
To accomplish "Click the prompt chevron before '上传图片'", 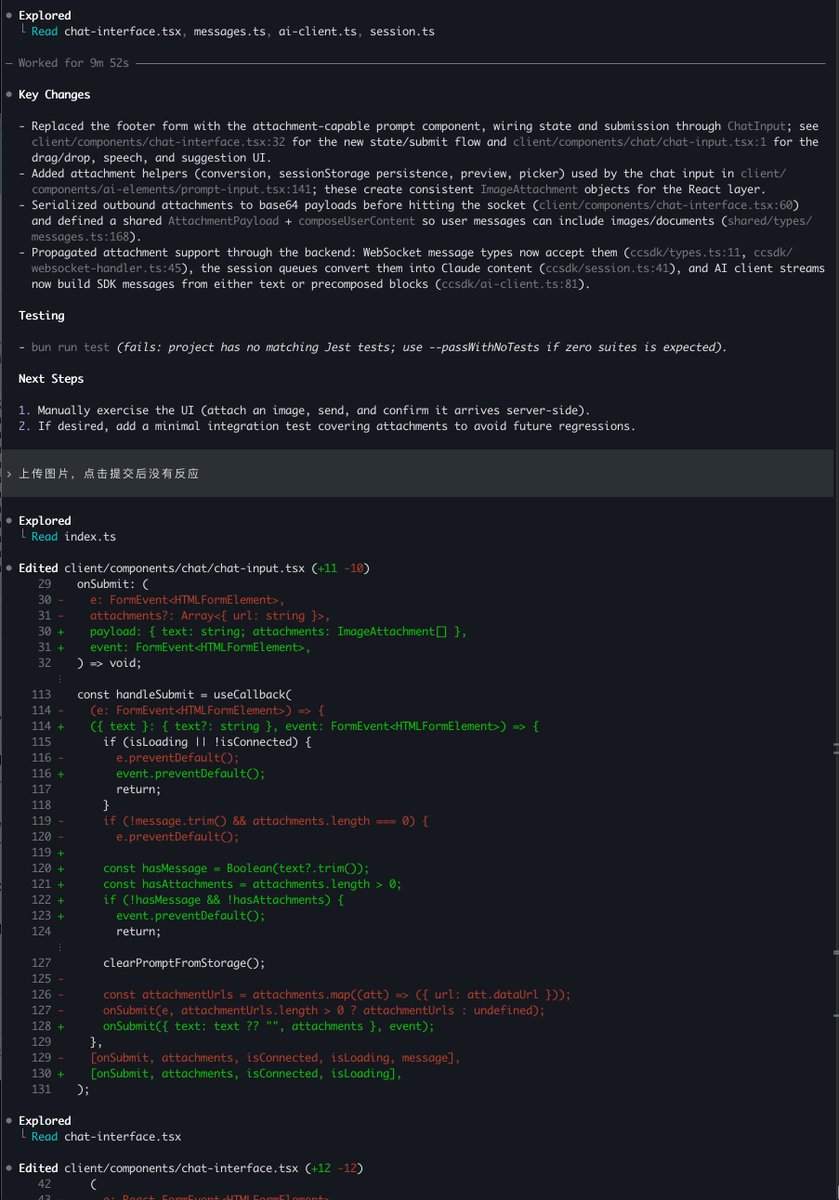I will [9, 473].
